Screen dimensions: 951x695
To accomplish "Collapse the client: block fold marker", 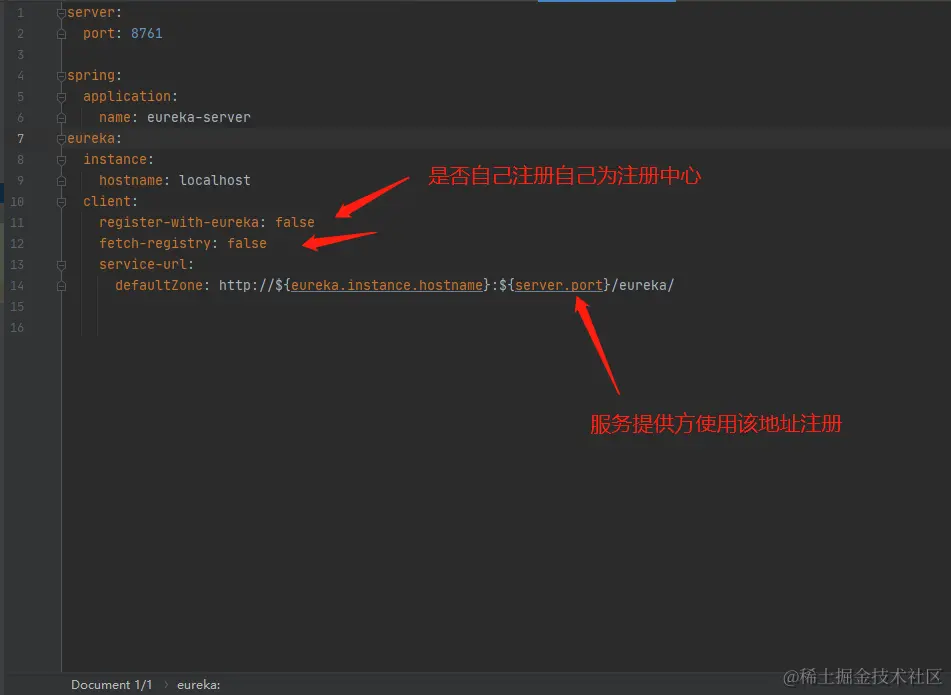I will (61, 202).
